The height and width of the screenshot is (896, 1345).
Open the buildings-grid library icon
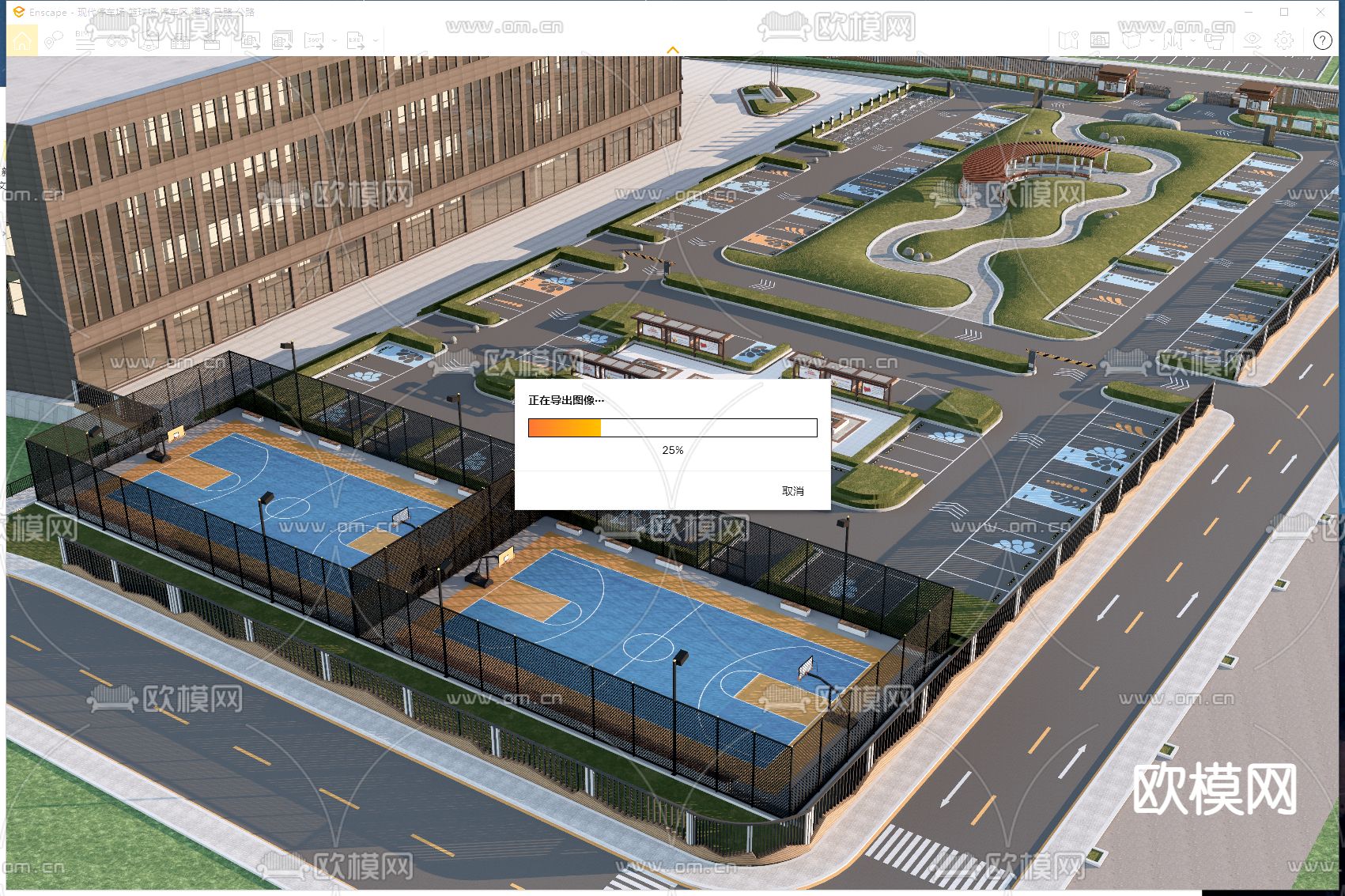coord(180,40)
